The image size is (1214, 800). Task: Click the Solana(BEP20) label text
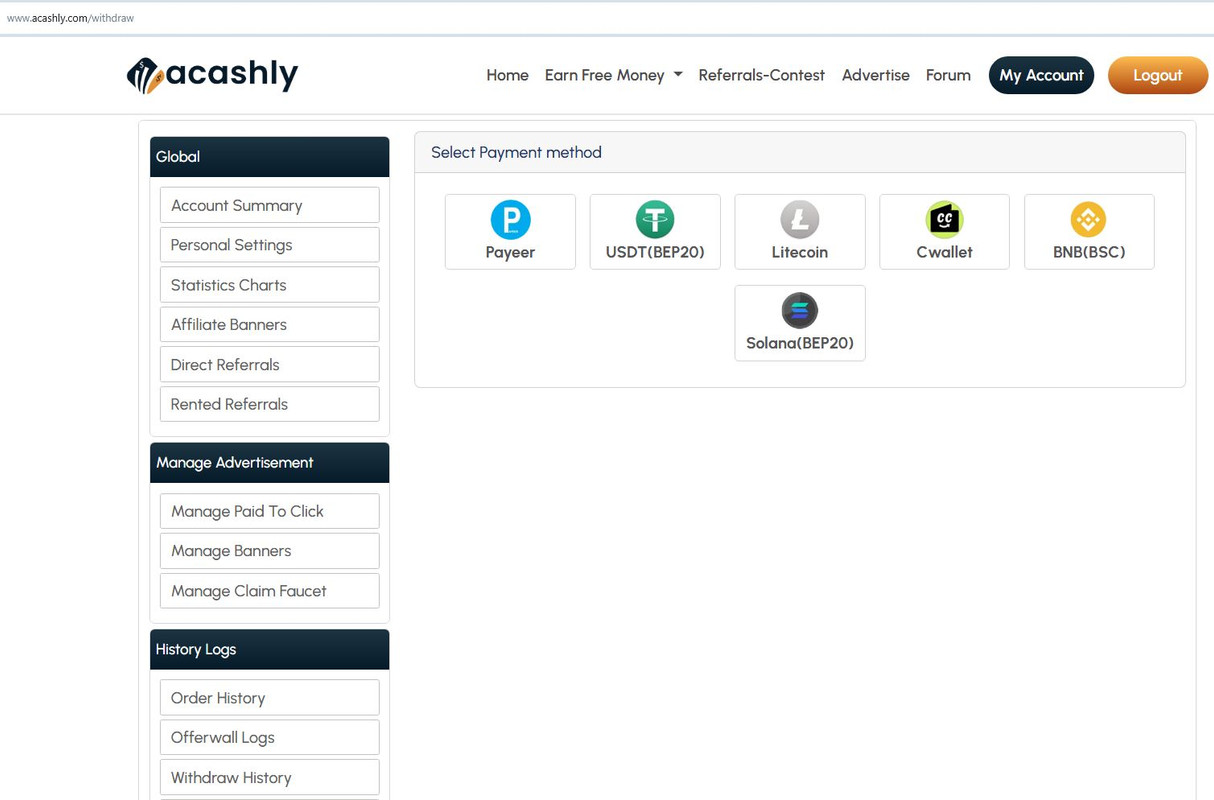pyautogui.click(x=800, y=343)
